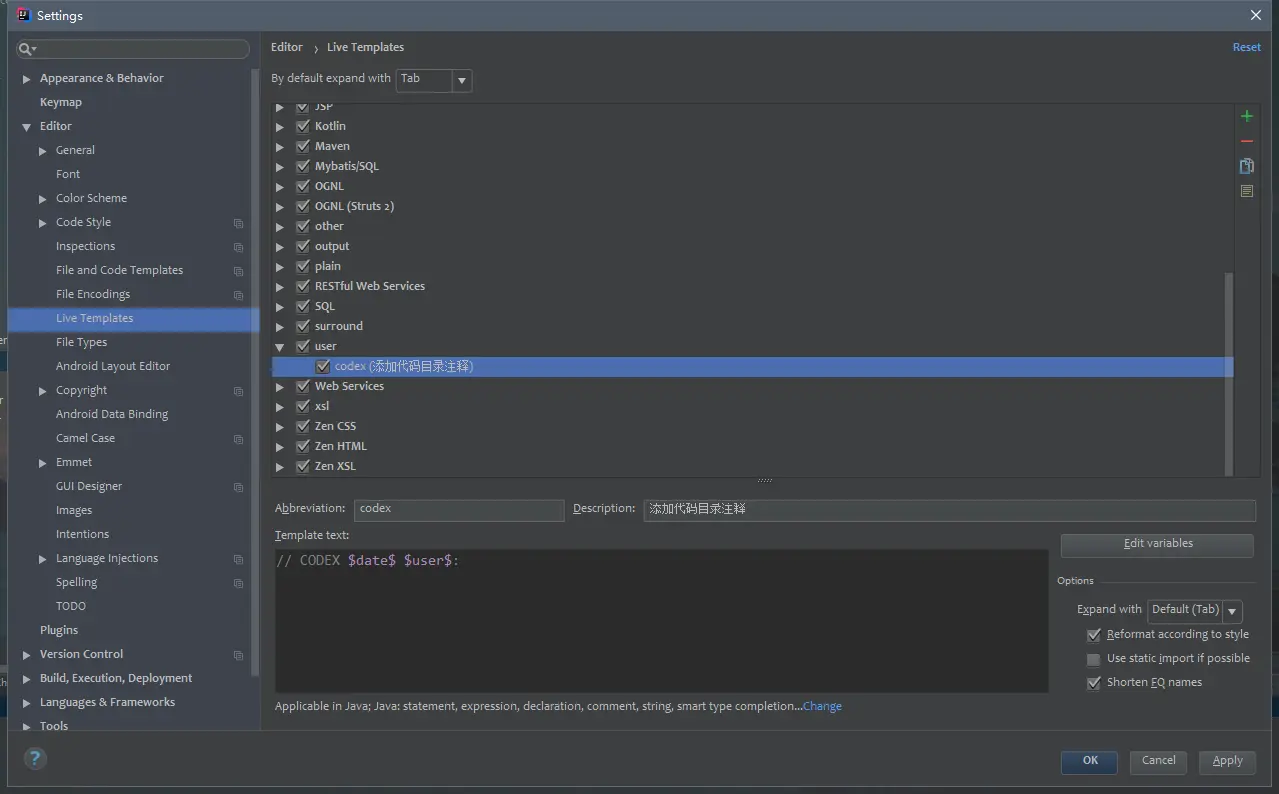This screenshot has width=1279, height=794.
Task: Open the By default expand with dropdown
Action: [x=461, y=80]
